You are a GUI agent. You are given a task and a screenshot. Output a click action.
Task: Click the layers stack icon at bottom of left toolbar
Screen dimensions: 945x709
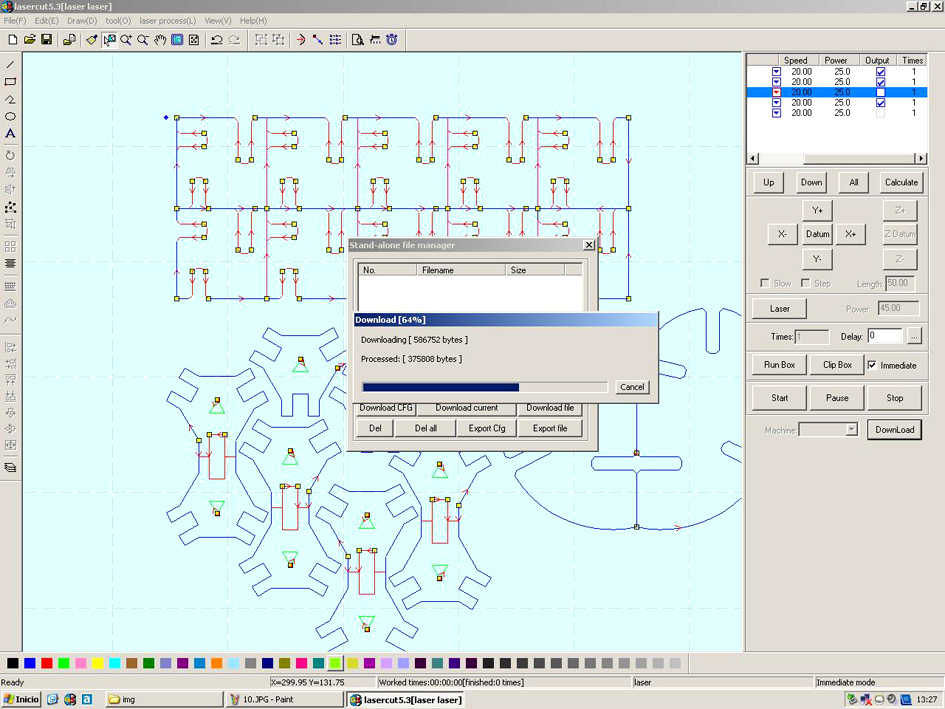(x=10, y=467)
